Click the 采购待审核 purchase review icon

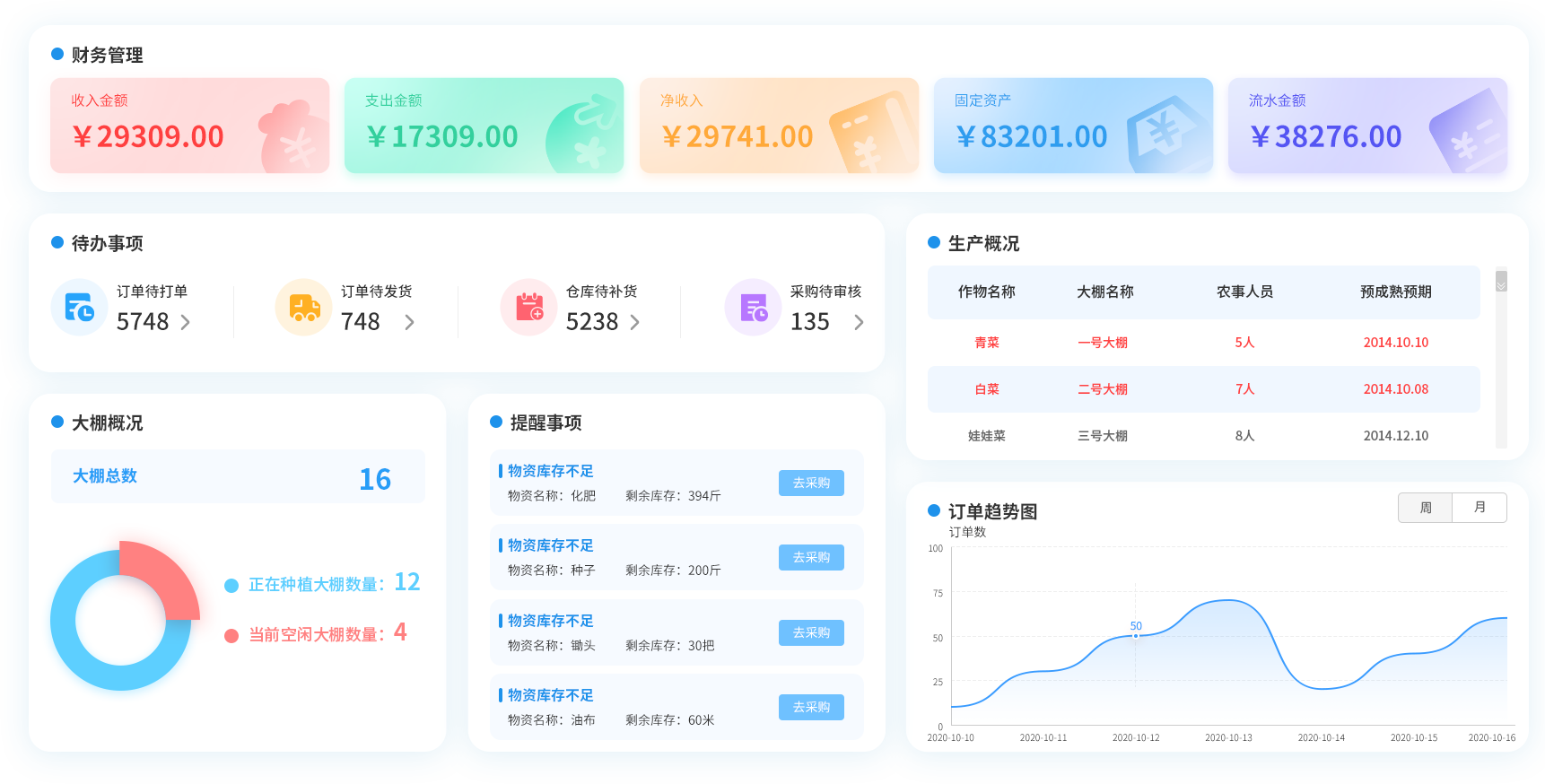[x=754, y=308]
